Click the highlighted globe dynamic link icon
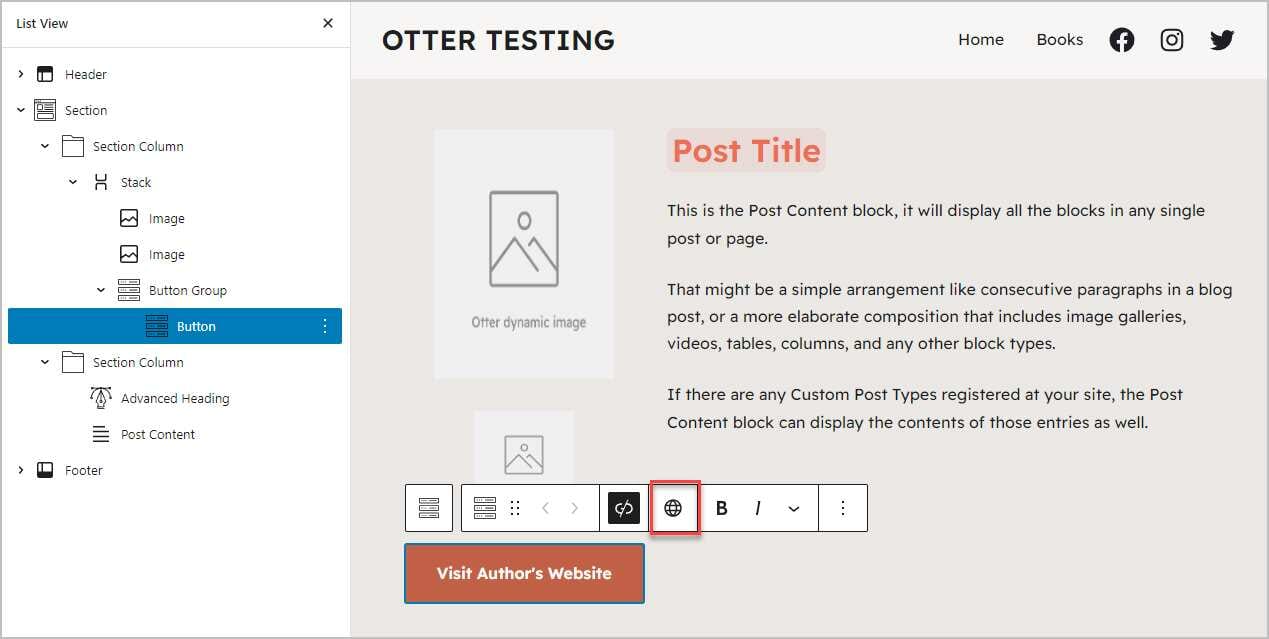Image resolution: width=1269 pixels, height=639 pixels. 674,508
